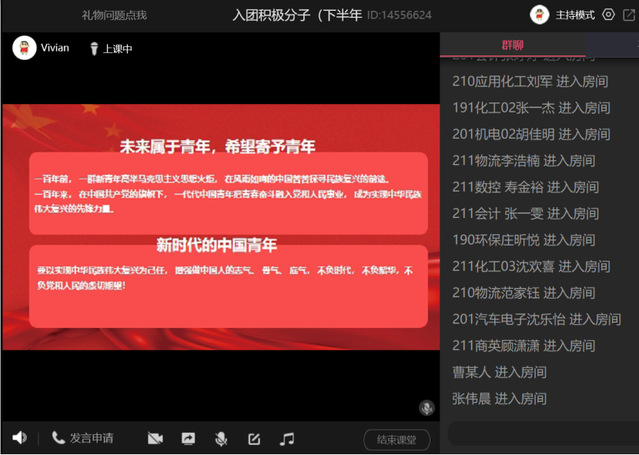The width and height of the screenshot is (639, 455).
Task: Open the settings gear icon
Action: pyautogui.click(x=608, y=15)
